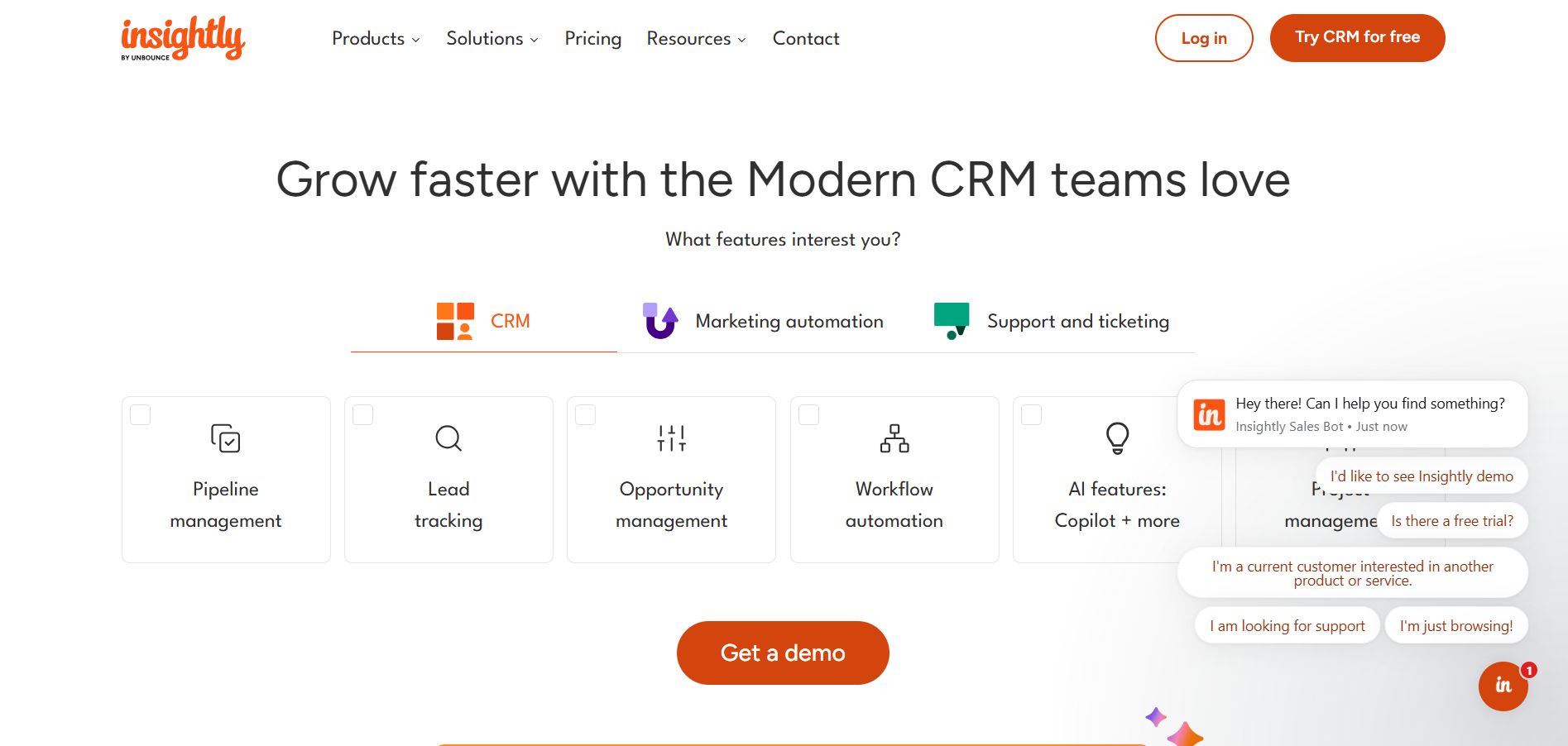Screen dimensions: 1568x746
Task: Tick the Lead tracking checkbox
Action: coord(363,414)
